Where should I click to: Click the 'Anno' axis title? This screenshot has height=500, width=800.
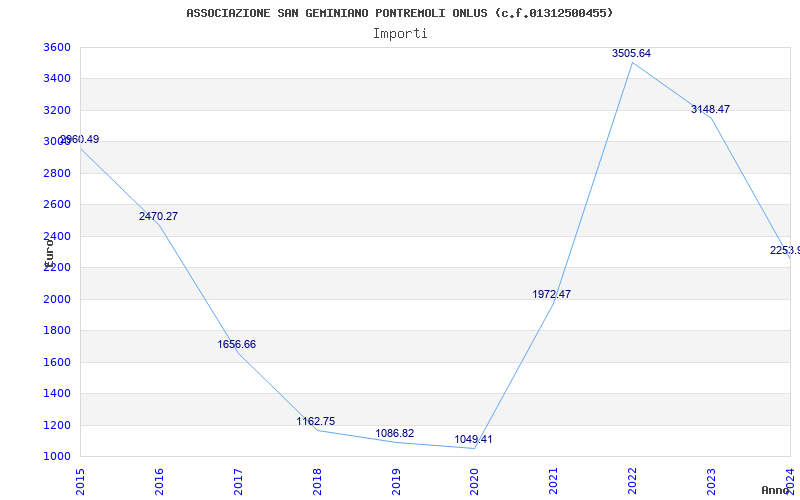tap(776, 490)
